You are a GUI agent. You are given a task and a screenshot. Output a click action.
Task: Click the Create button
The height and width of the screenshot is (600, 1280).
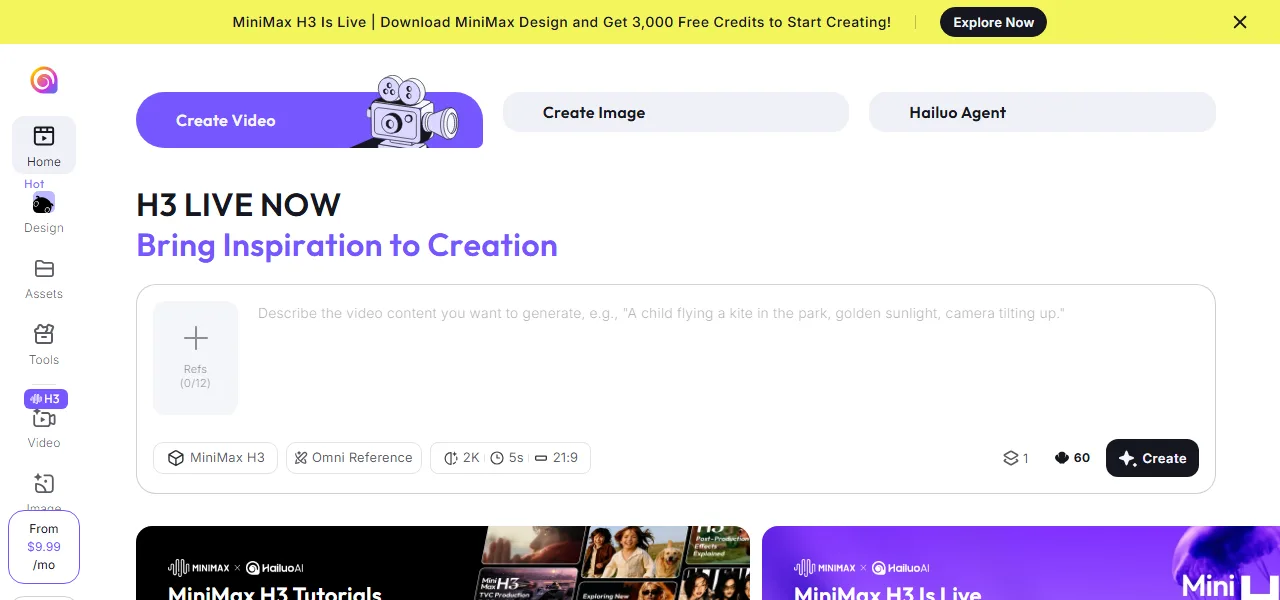1152,458
